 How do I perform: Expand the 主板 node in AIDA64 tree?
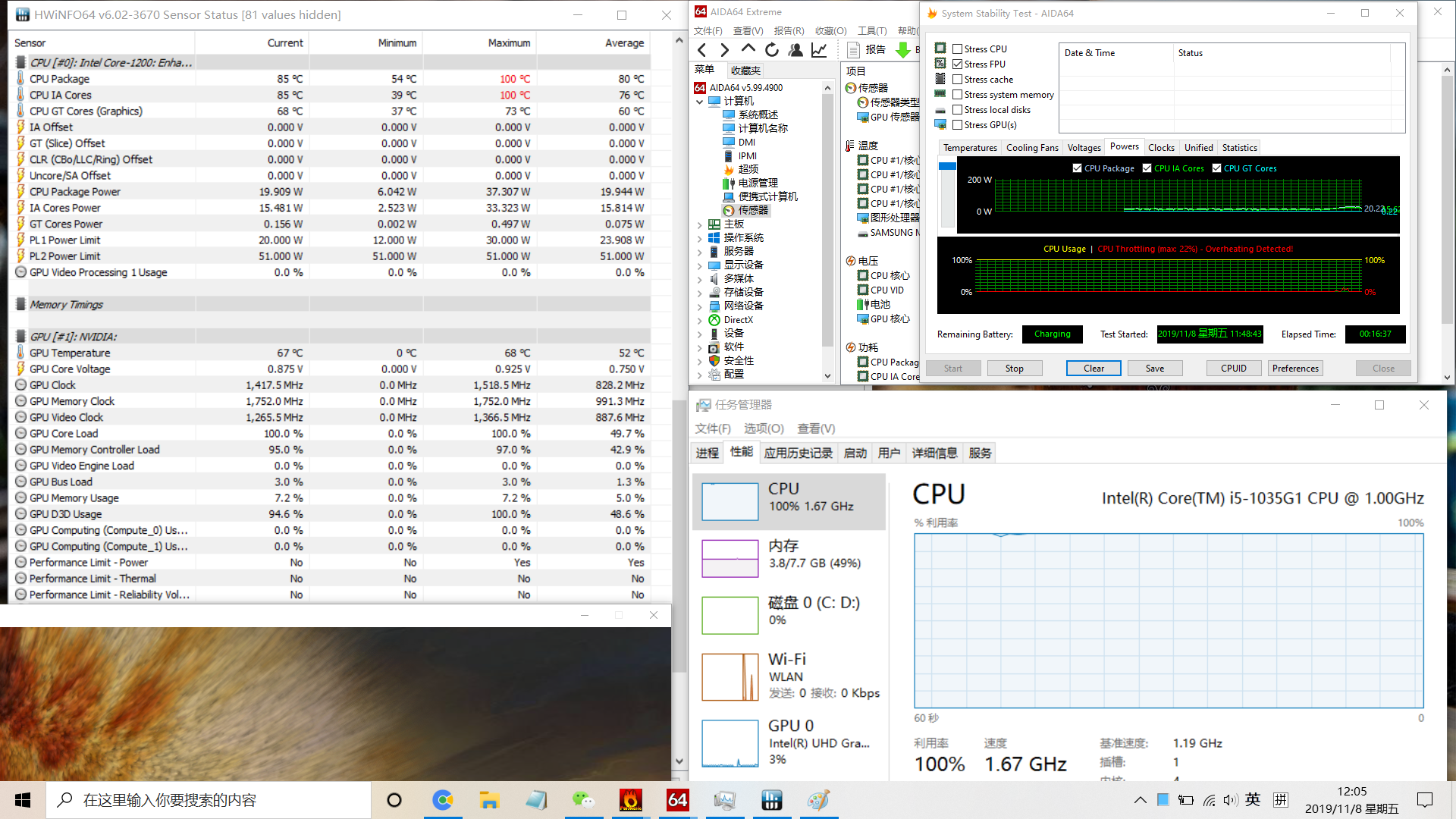click(x=699, y=224)
